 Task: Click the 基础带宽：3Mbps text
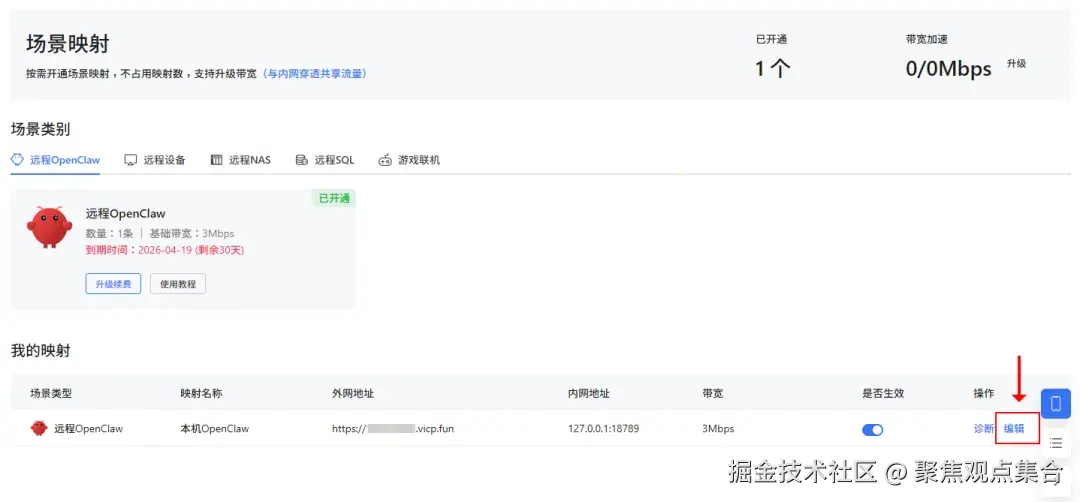192,233
